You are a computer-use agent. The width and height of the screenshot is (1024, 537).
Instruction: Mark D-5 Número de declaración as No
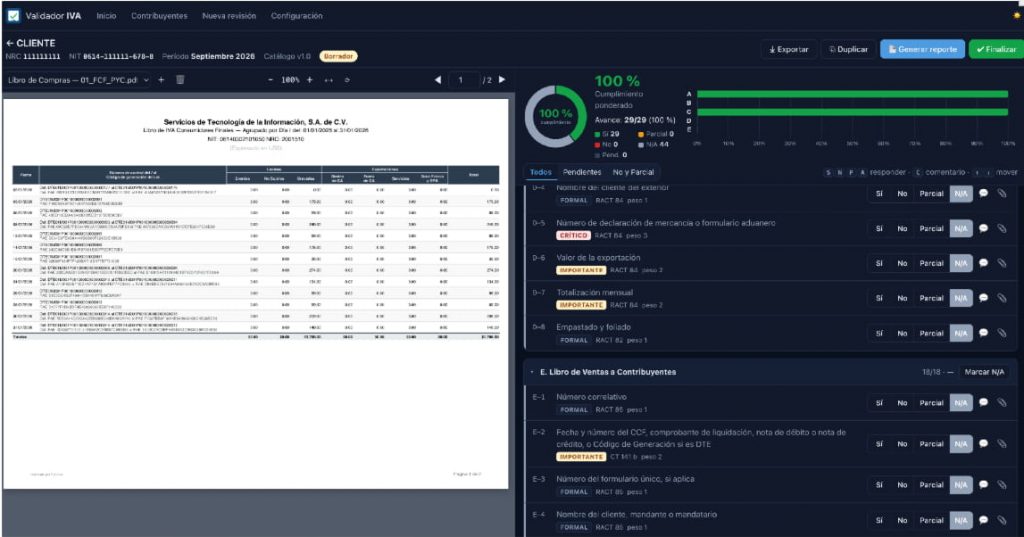click(902, 229)
